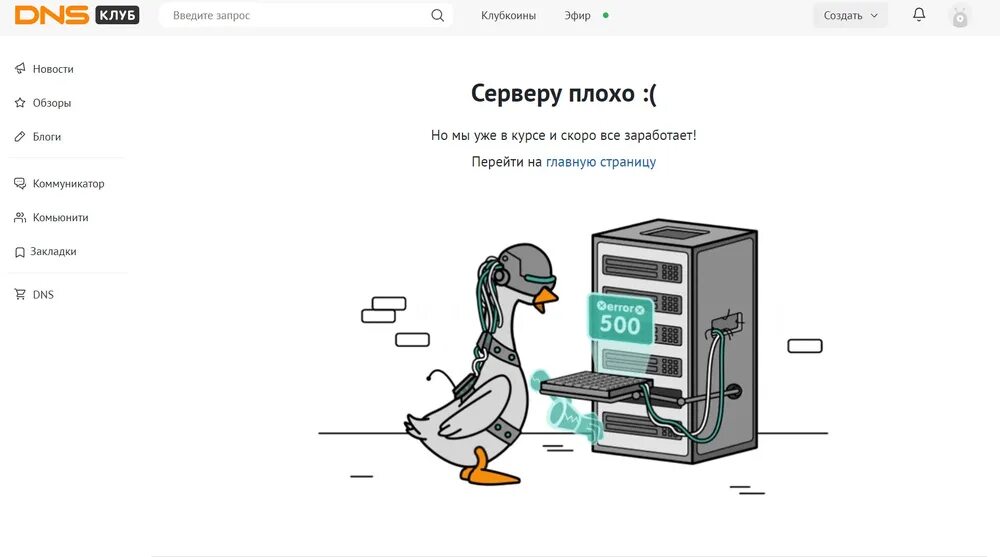Click the chat Коммуникатор icon
1000x557 pixels.
click(20, 184)
